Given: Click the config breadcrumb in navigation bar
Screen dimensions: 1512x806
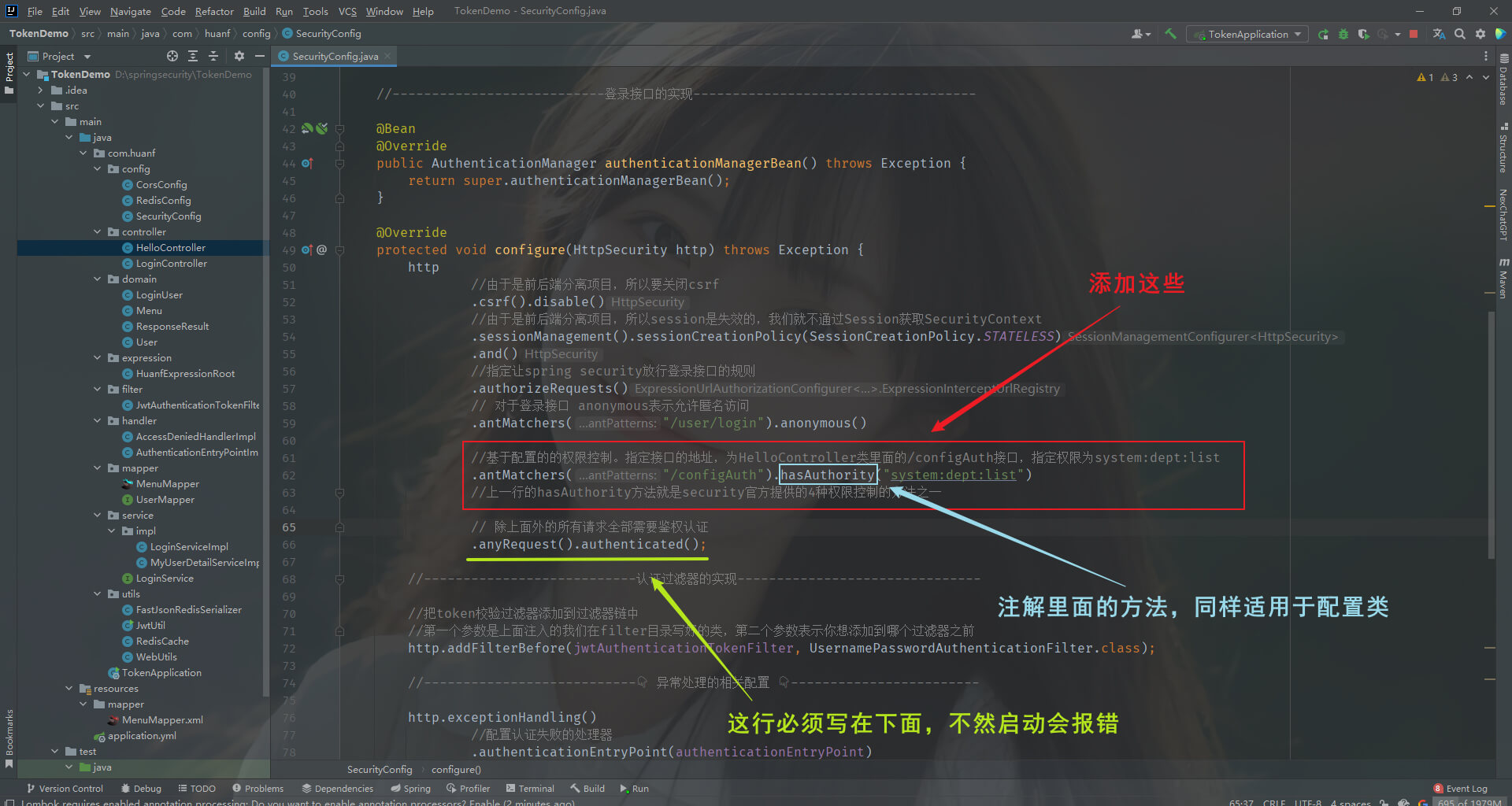Looking at the screenshot, I should (x=256, y=34).
